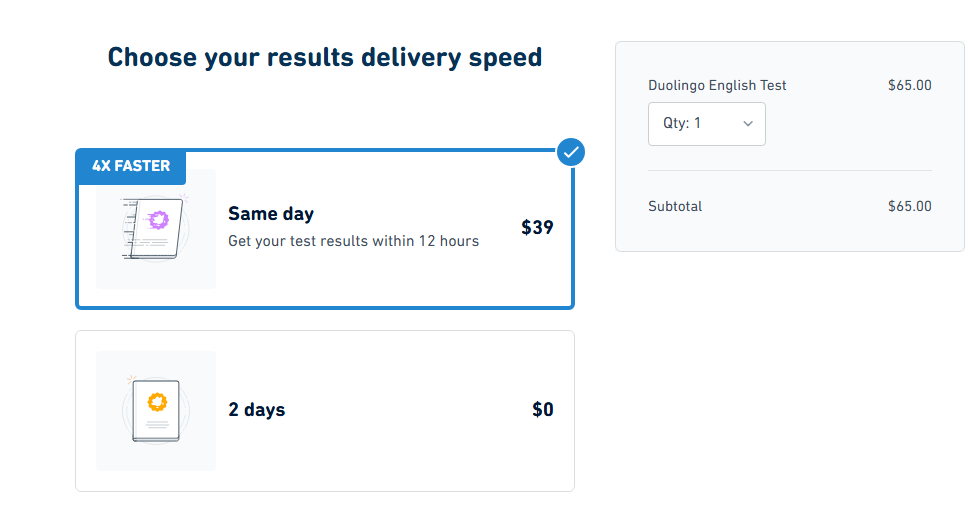The height and width of the screenshot is (509, 973).
Task: Choose the free $0 delivery price
Action: (x=542, y=410)
